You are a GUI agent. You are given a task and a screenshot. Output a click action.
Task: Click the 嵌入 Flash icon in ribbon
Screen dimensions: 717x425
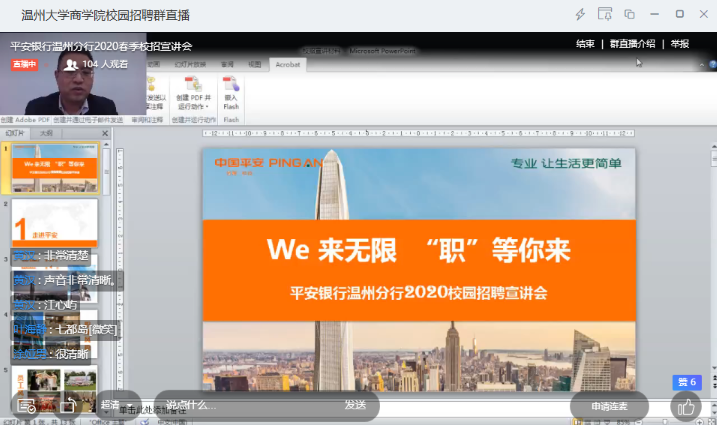click(x=231, y=92)
